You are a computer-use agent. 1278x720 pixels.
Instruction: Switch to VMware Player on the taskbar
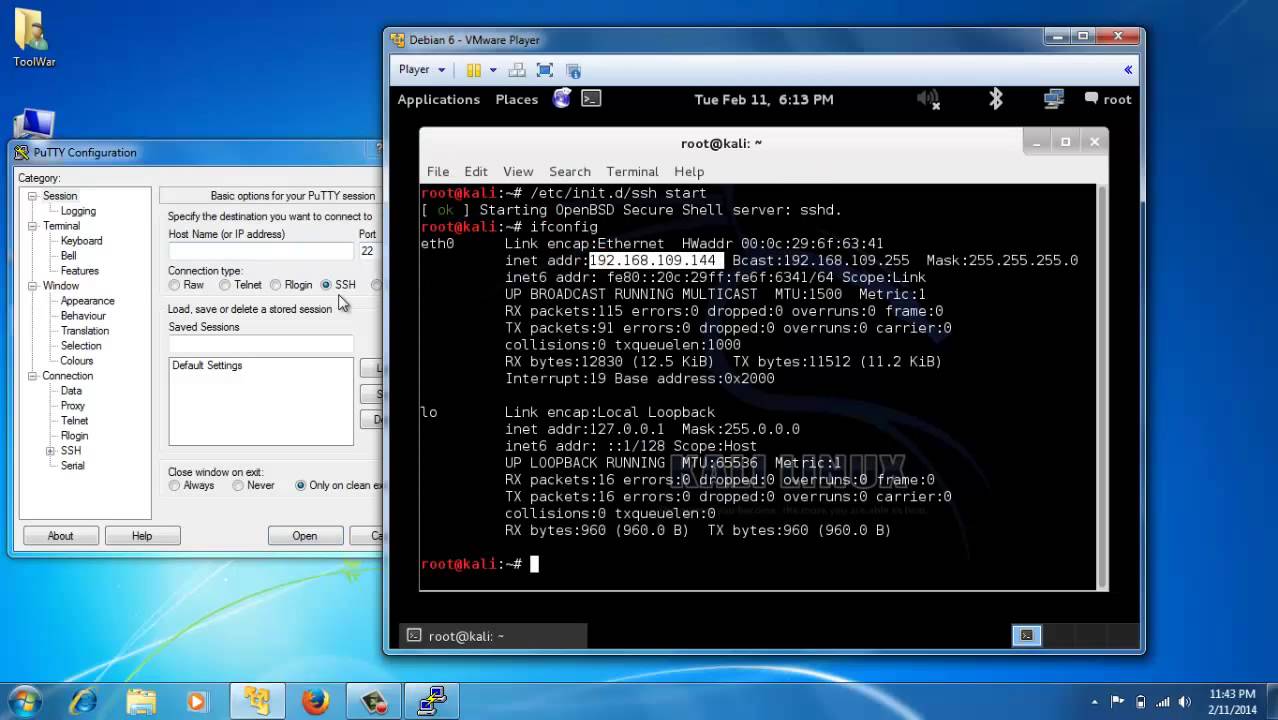(x=258, y=702)
